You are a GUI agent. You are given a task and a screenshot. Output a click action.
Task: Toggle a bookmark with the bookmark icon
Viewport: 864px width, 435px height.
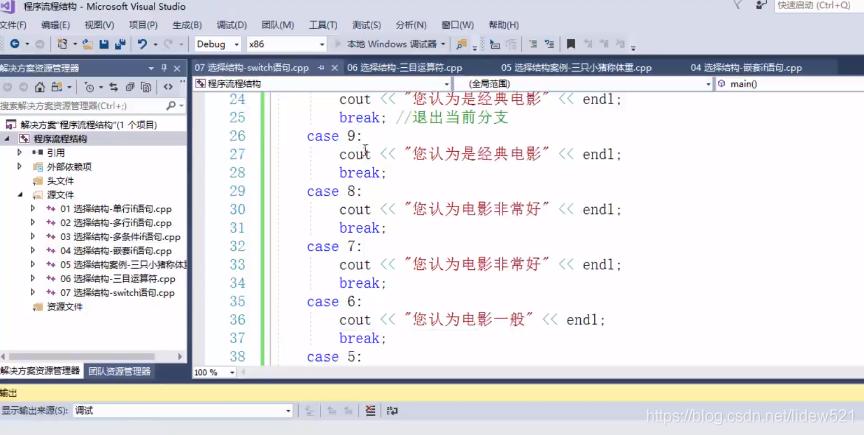(571, 44)
